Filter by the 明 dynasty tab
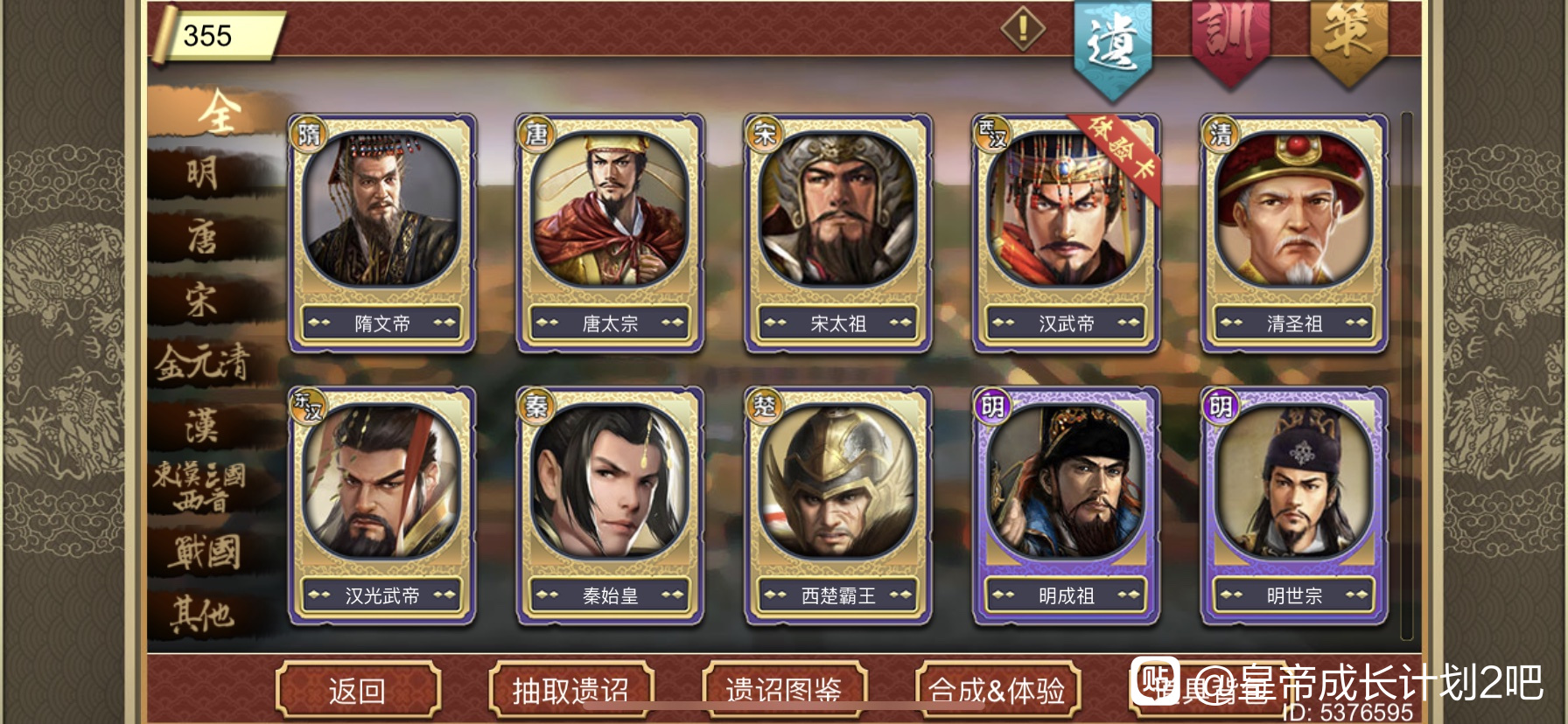 click(x=203, y=172)
